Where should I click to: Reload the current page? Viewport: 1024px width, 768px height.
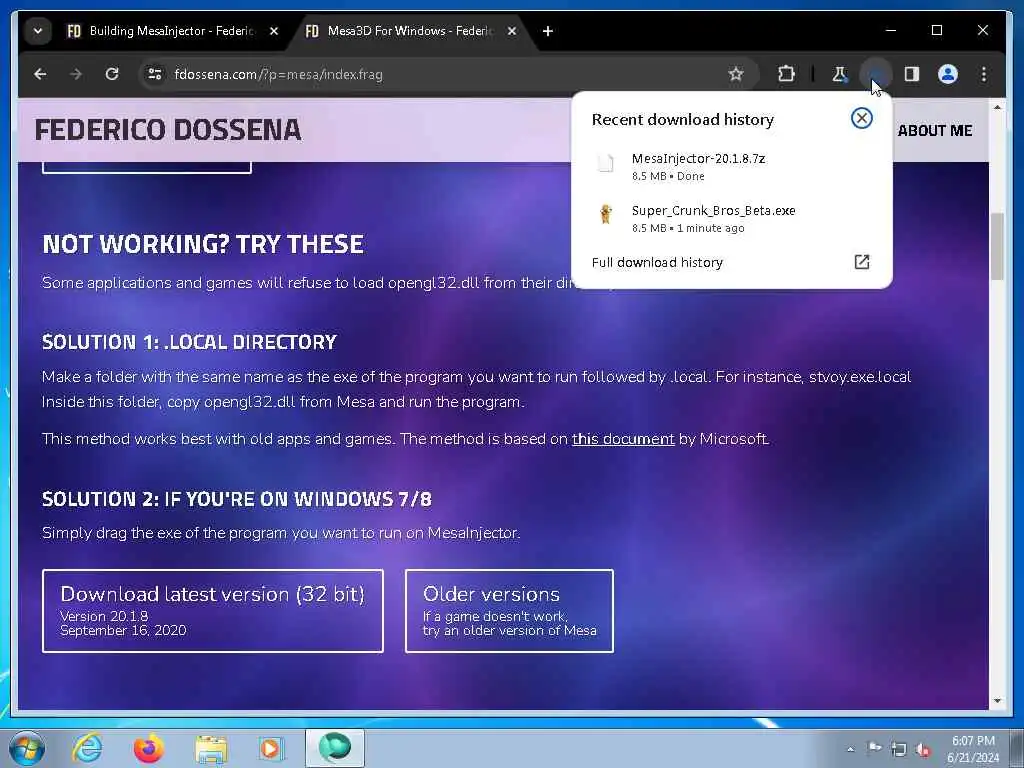point(112,74)
